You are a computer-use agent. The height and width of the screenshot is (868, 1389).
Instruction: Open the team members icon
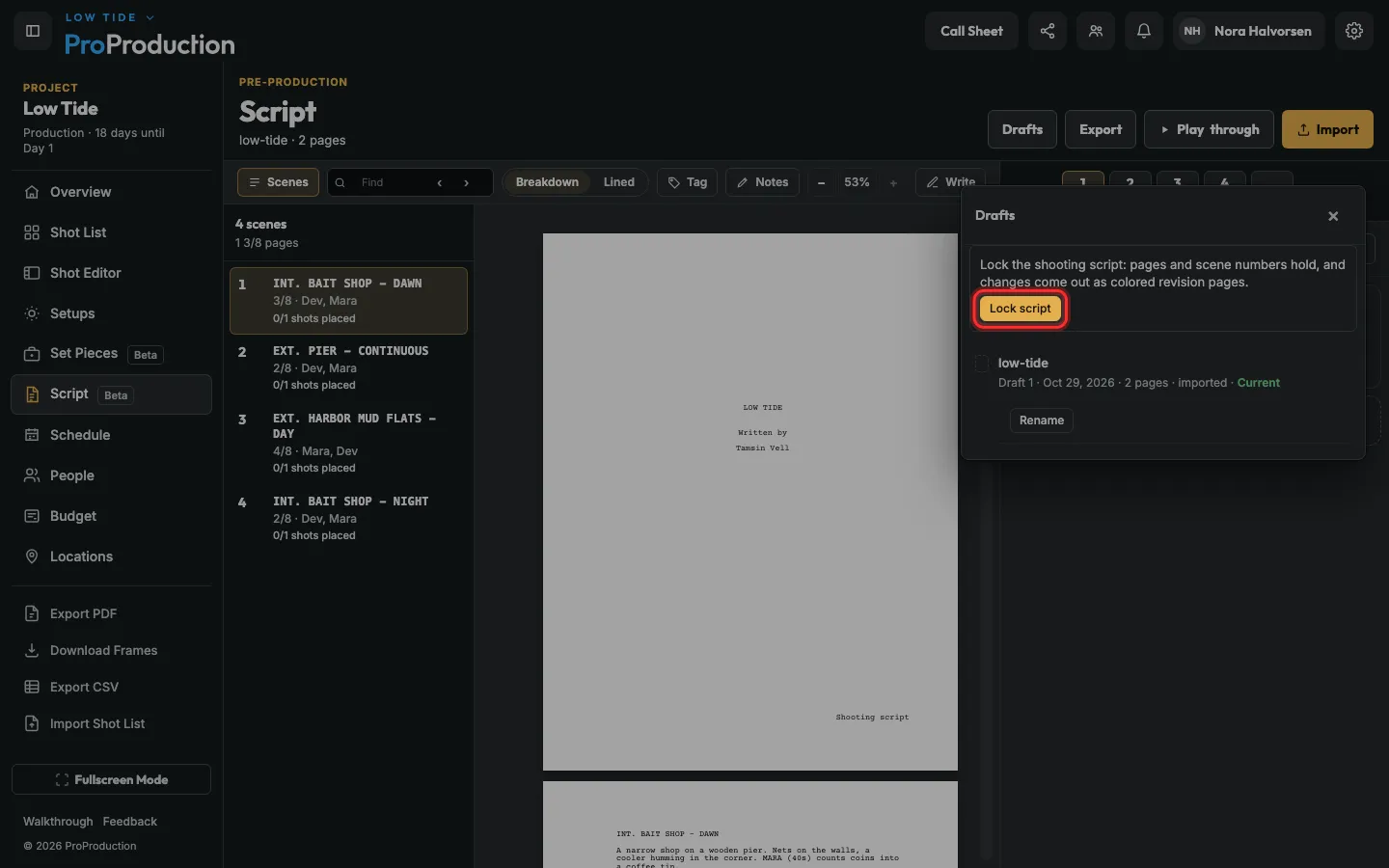[x=1096, y=31]
